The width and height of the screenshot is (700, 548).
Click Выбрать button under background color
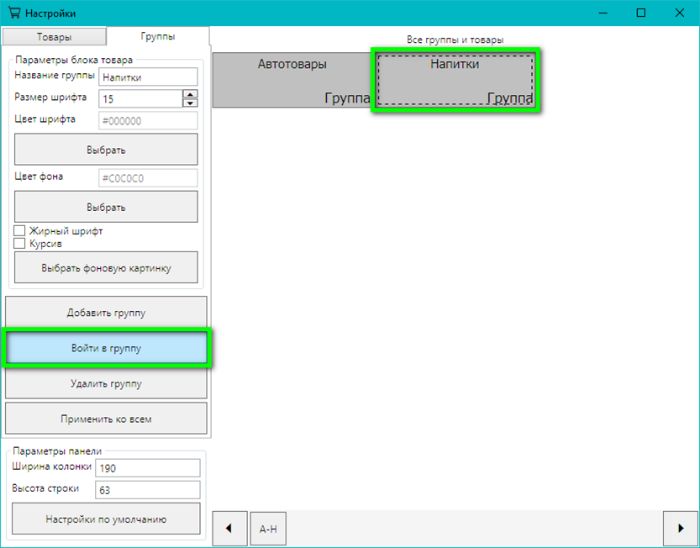(x=106, y=207)
